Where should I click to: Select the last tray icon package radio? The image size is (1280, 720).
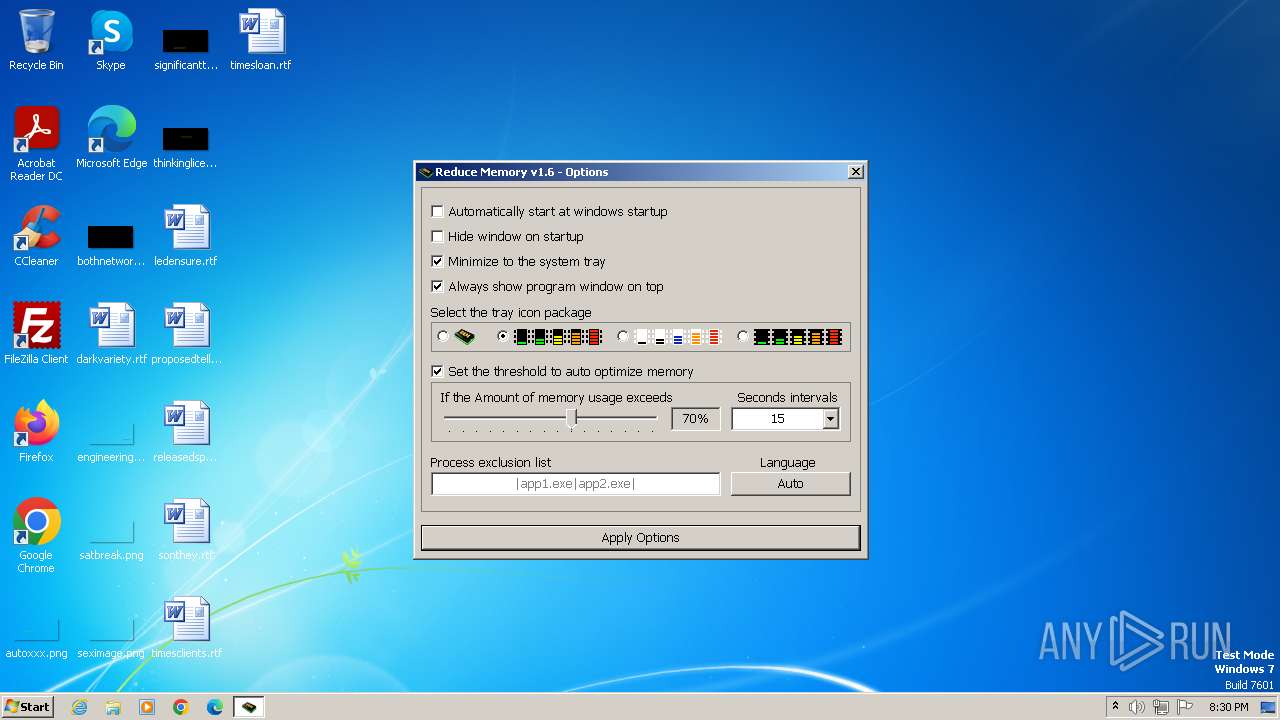click(x=742, y=337)
